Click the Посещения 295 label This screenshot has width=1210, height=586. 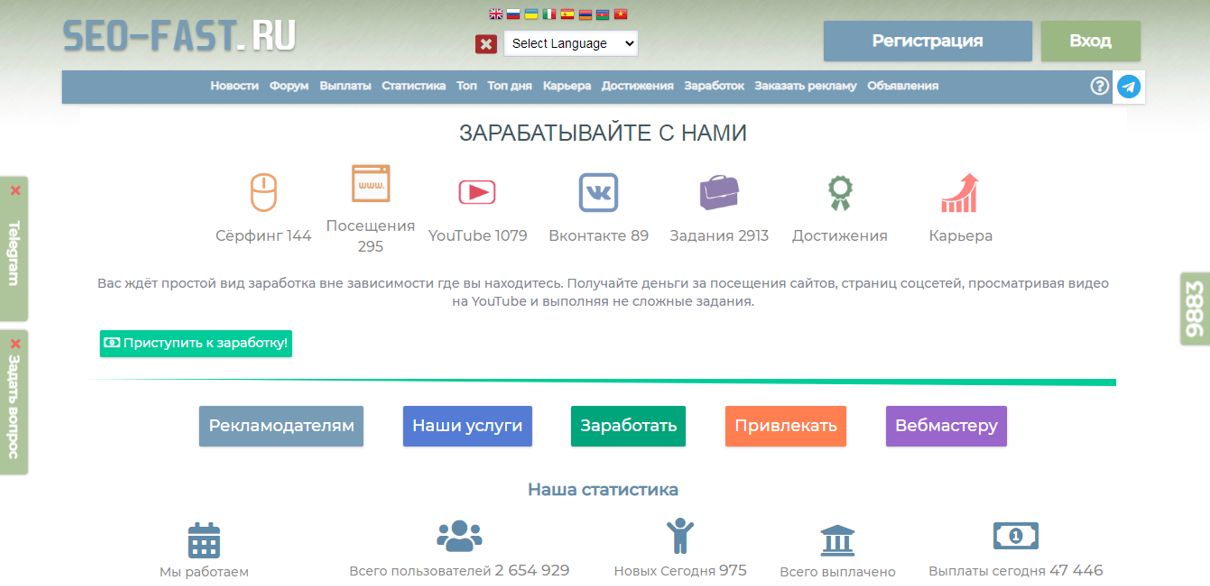tap(370, 236)
